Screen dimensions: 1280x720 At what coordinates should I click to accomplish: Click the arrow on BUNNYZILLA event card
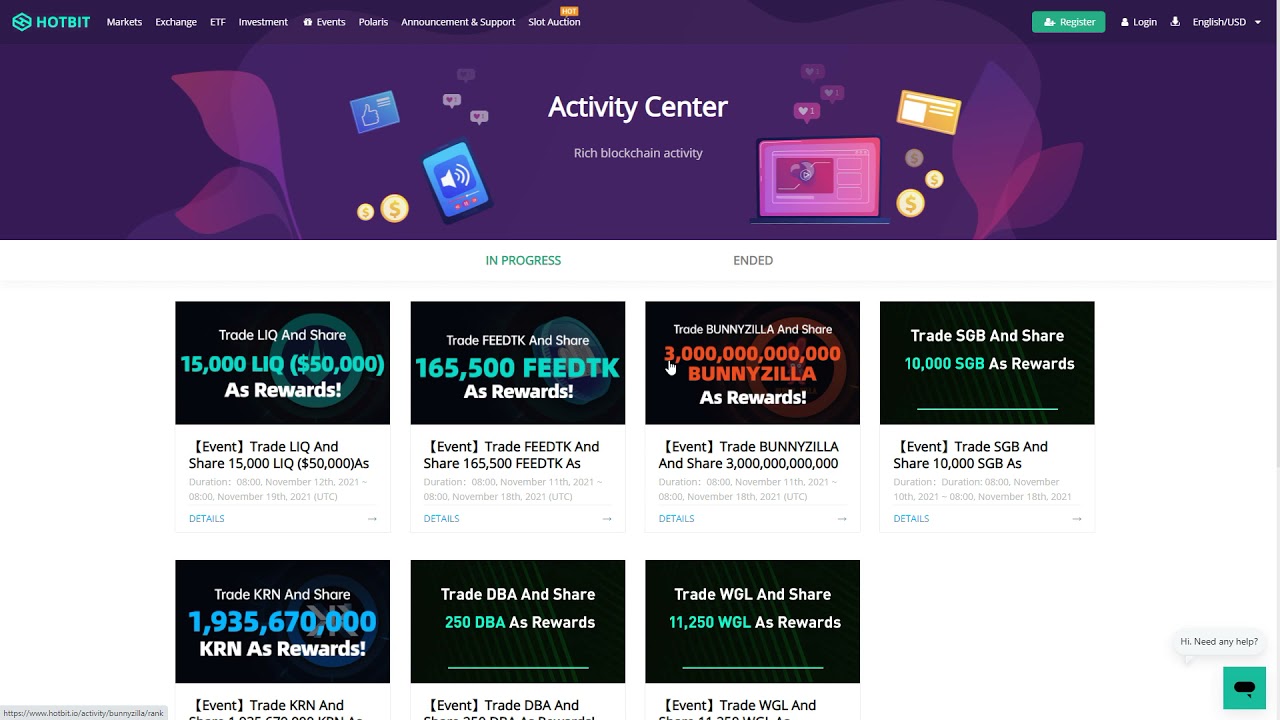point(842,518)
